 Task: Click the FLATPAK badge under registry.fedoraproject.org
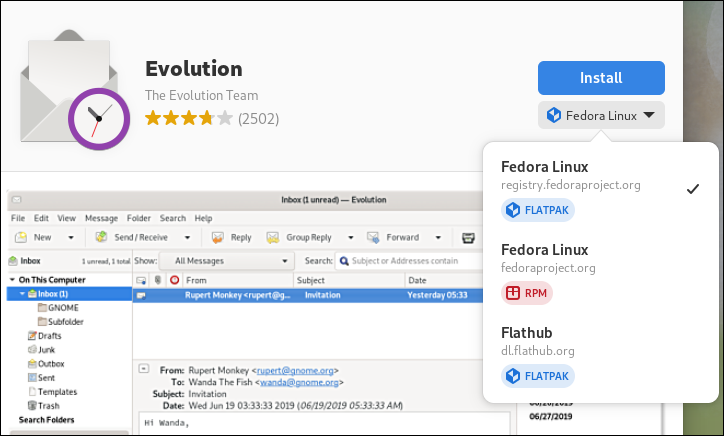(x=538, y=210)
